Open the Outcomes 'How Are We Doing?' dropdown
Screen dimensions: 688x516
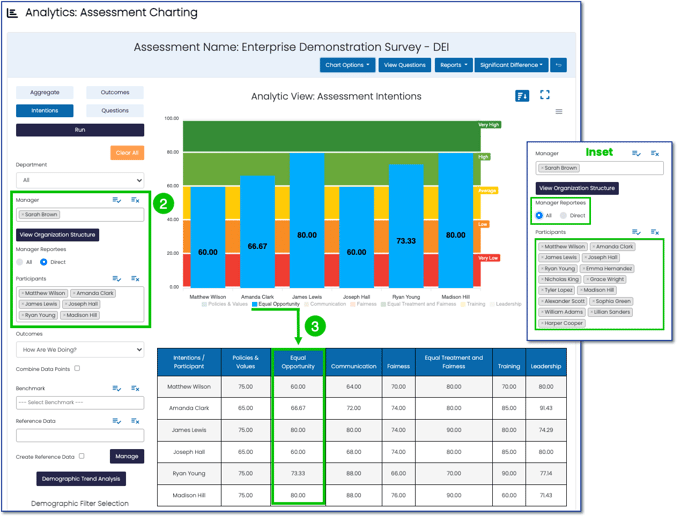tap(80, 349)
